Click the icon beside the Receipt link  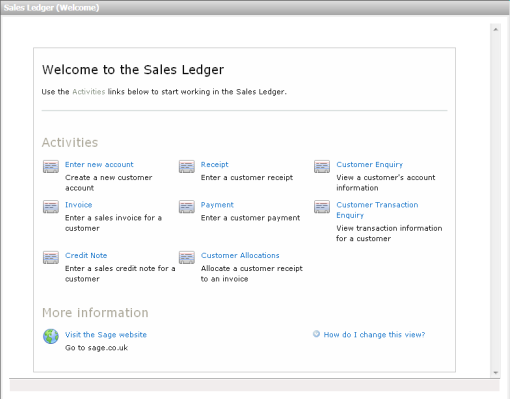pyautogui.click(x=187, y=166)
